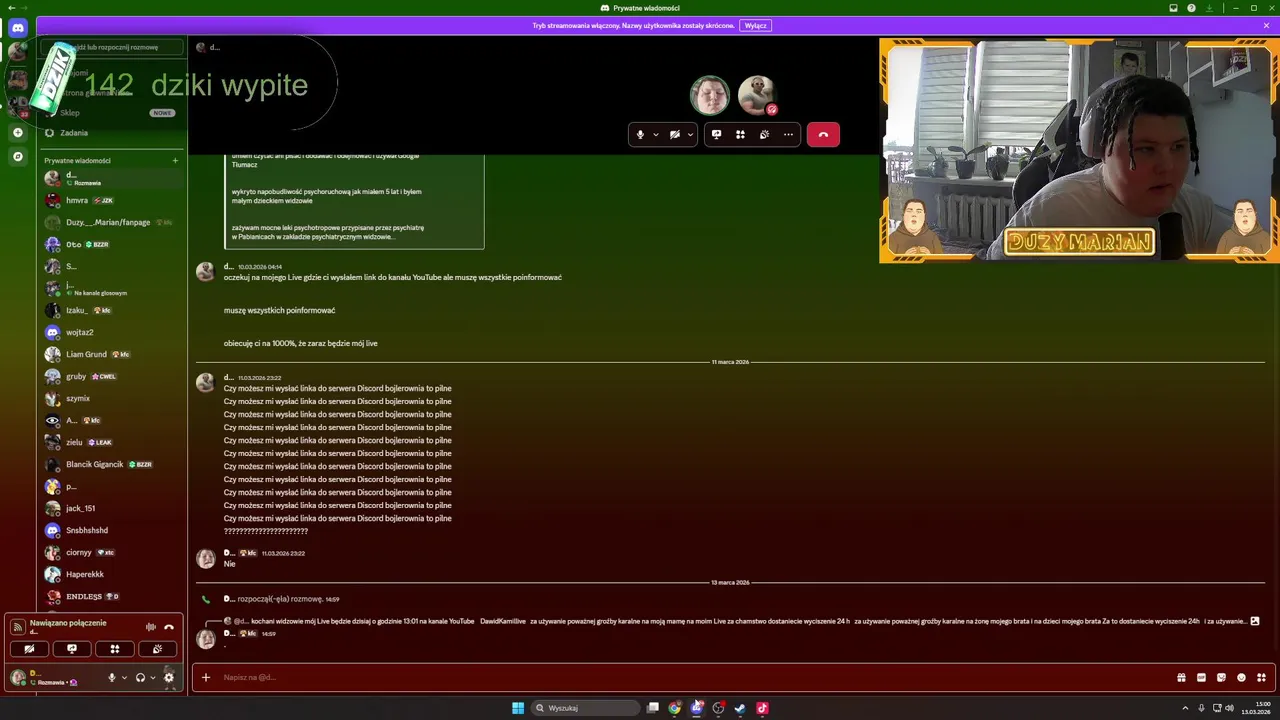The width and height of the screenshot is (1280, 720).
Task: Toggle noise suppression in voice panel
Action: [151, 627]
